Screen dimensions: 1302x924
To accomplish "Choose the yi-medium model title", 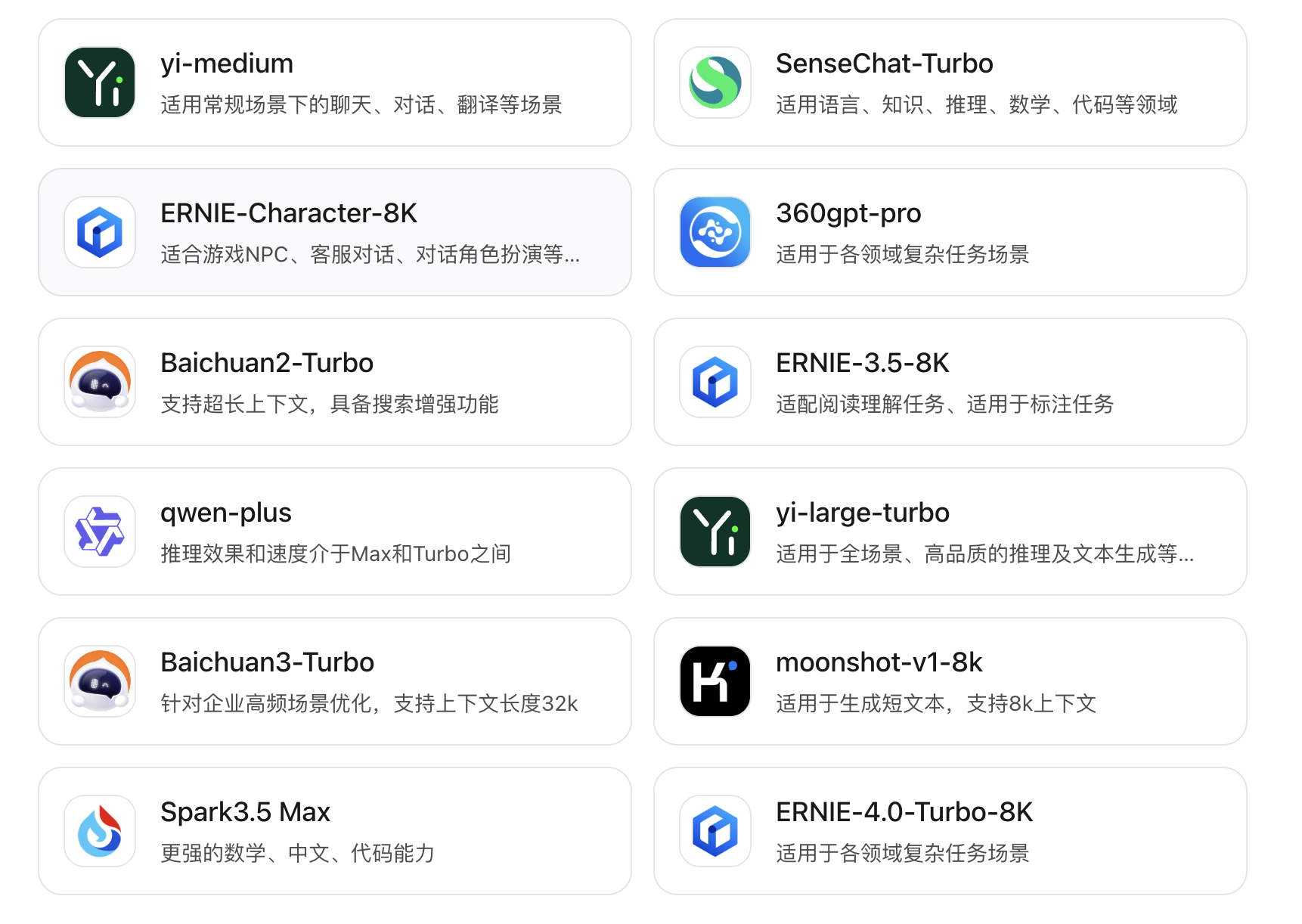I will pyautogui.click(x=227, y=64).
